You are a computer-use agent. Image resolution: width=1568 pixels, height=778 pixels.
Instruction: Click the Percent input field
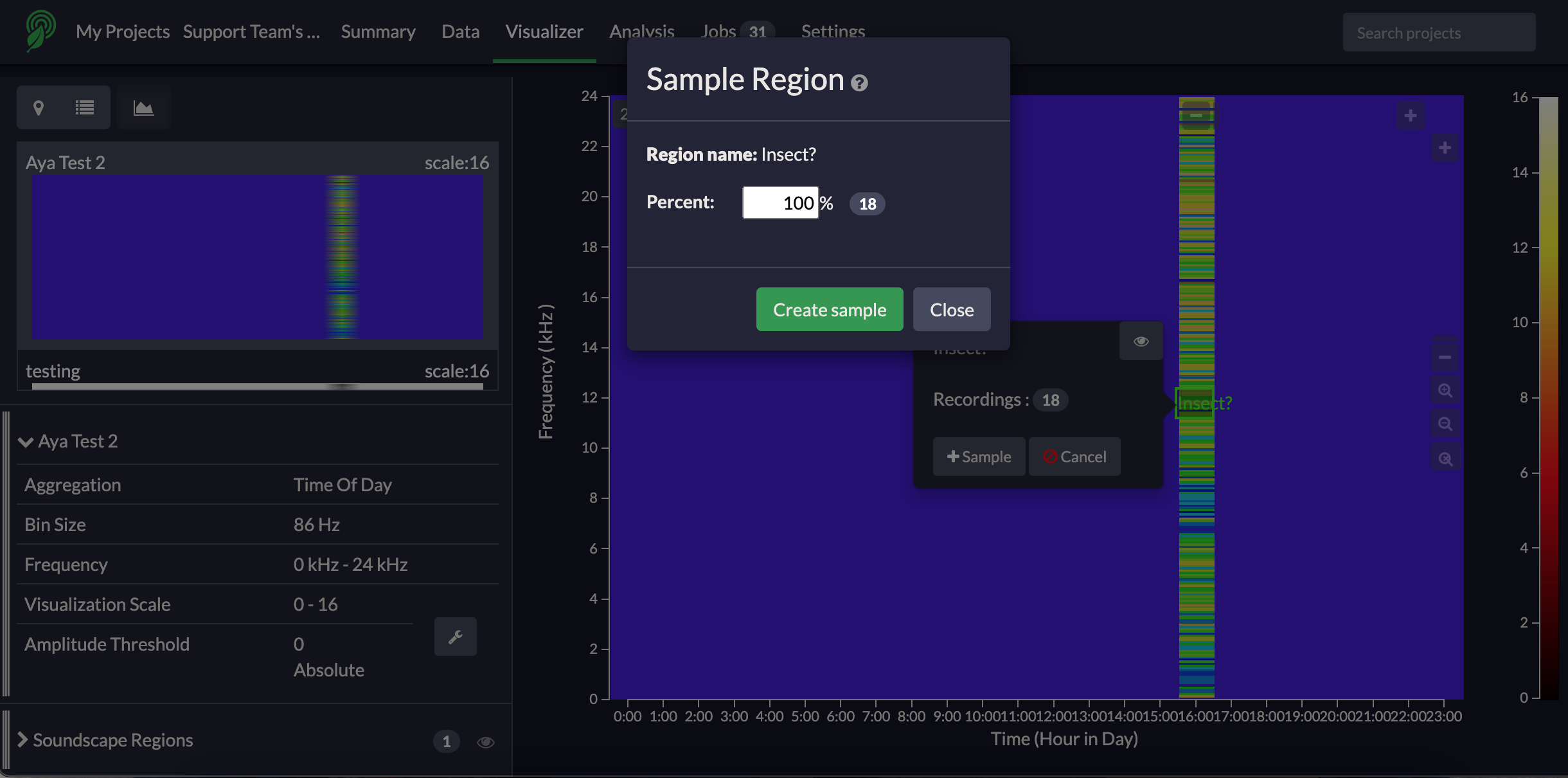tap(780, 203)
